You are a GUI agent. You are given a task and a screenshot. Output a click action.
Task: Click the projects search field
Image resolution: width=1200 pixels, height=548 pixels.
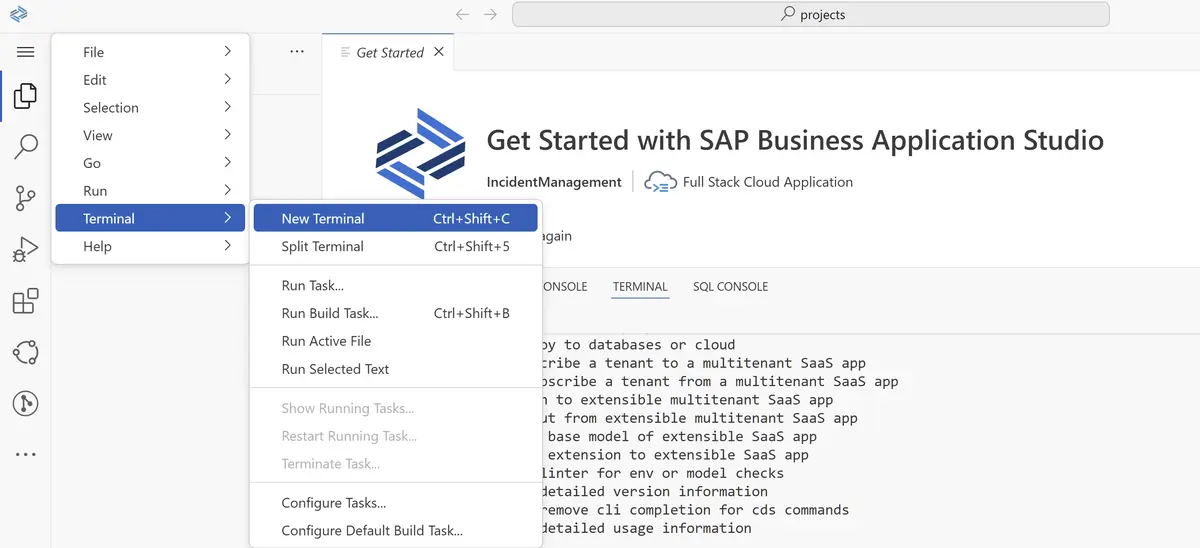click(x=811, y=14)
